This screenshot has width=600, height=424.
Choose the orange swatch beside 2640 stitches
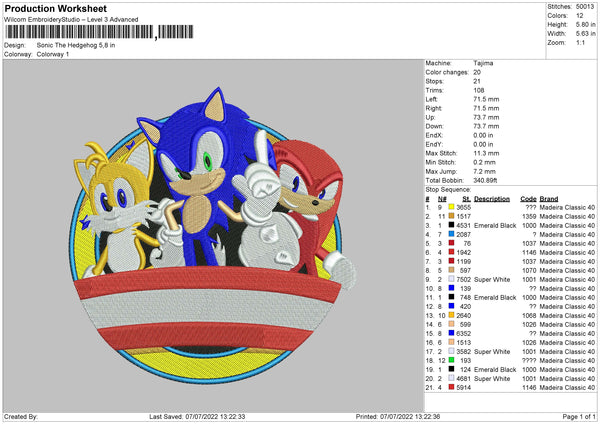click(x=451, y=315)
